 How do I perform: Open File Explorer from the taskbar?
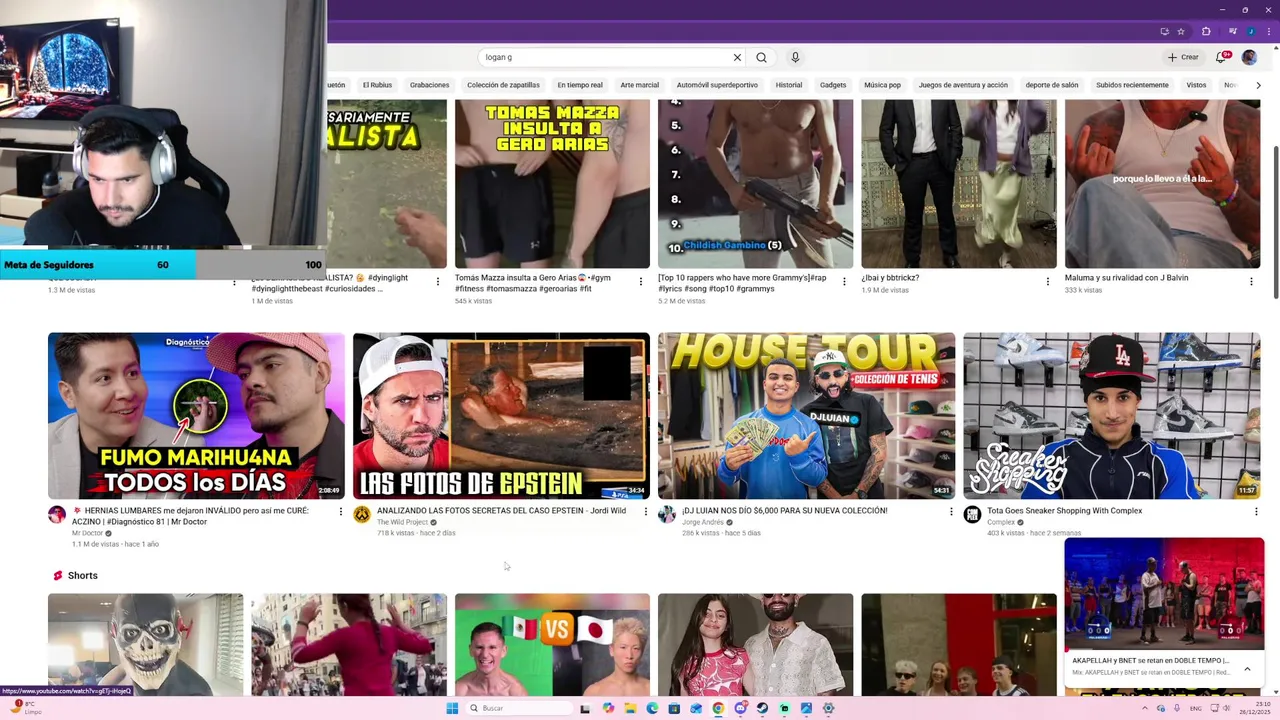click(630, 708)
